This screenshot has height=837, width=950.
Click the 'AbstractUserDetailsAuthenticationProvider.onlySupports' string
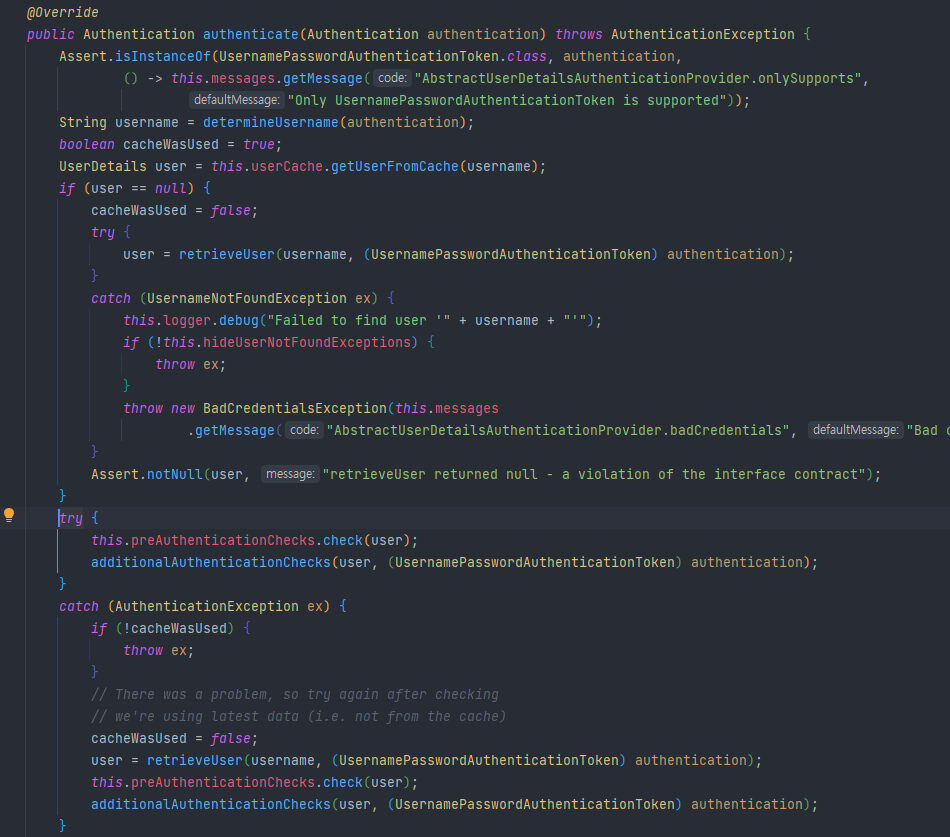[638, 78]
